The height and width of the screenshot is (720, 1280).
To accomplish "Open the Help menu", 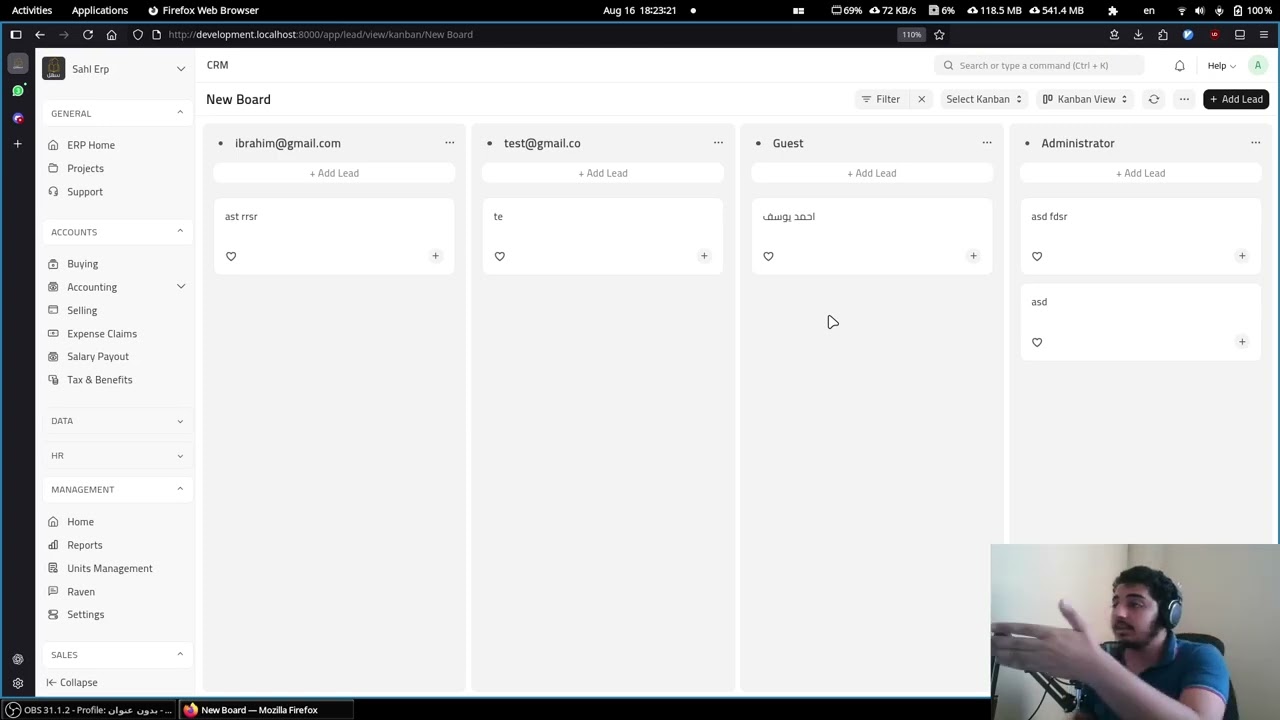I will 1216,65.
